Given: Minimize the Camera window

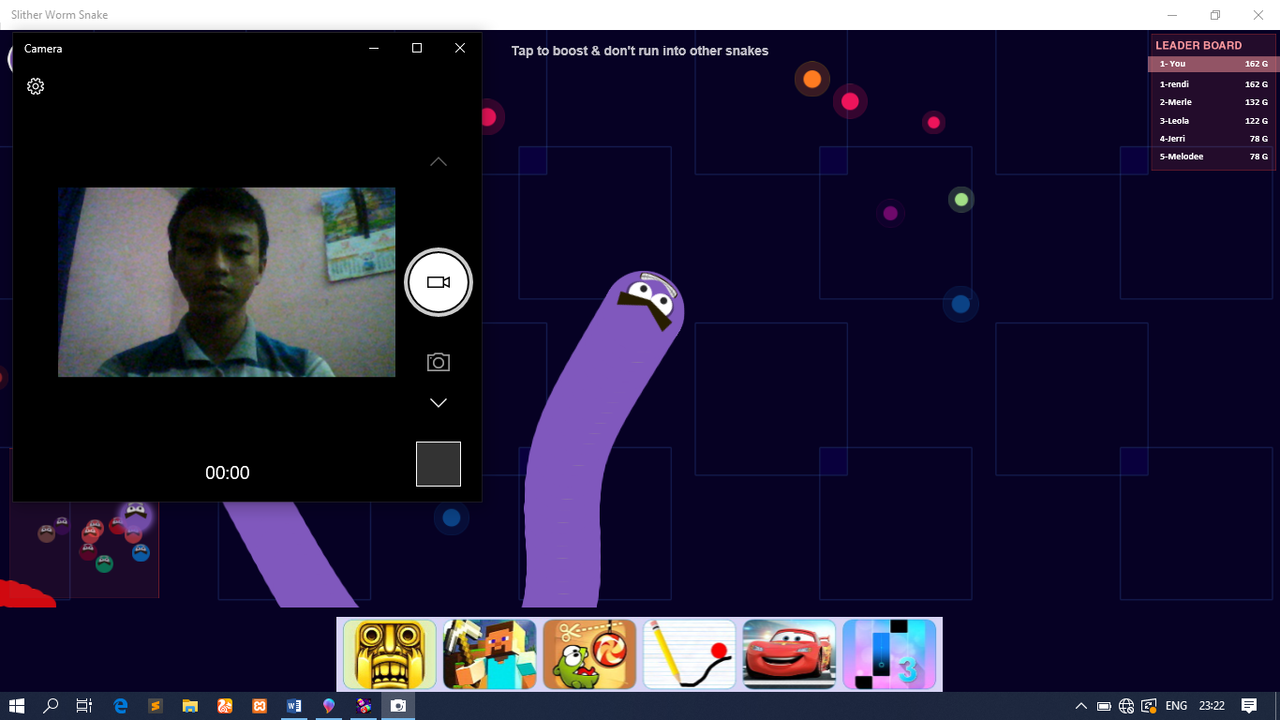Looking at the screenshot, I should [x=374, y=48].
